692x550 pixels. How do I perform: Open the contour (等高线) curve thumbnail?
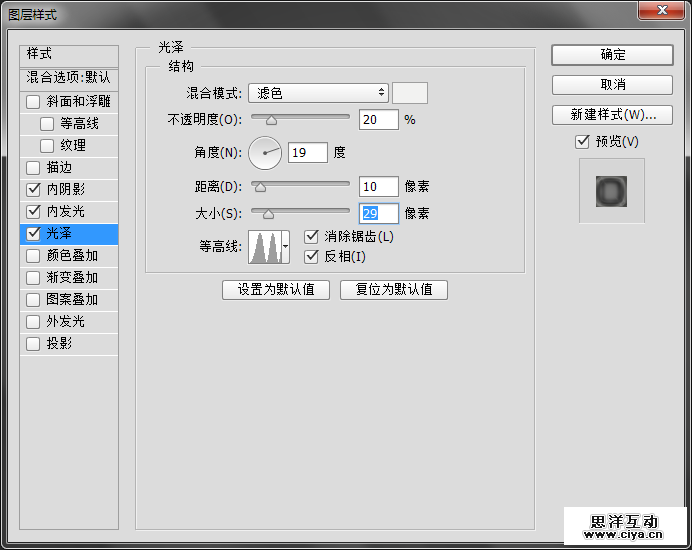click(x=265, y=246)
